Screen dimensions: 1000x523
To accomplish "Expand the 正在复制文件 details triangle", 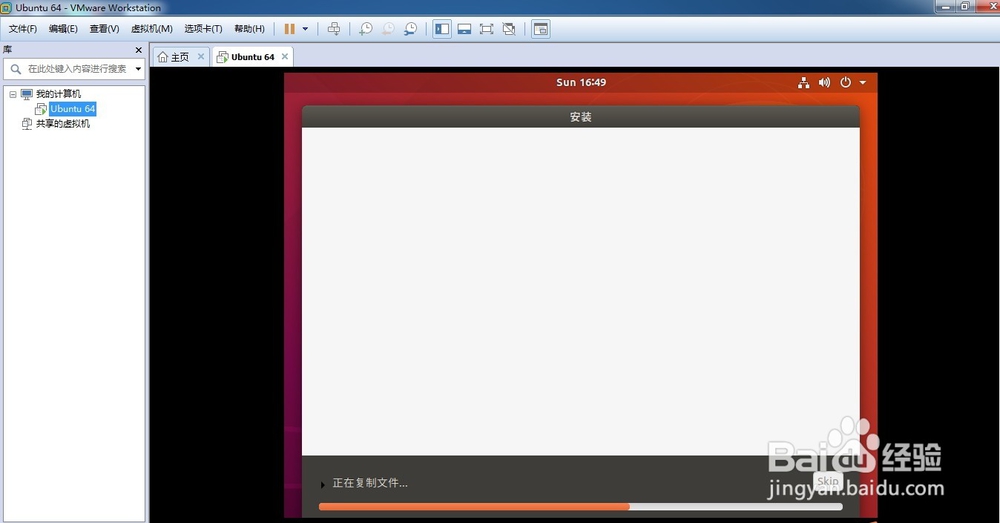I will click(323, 485).
